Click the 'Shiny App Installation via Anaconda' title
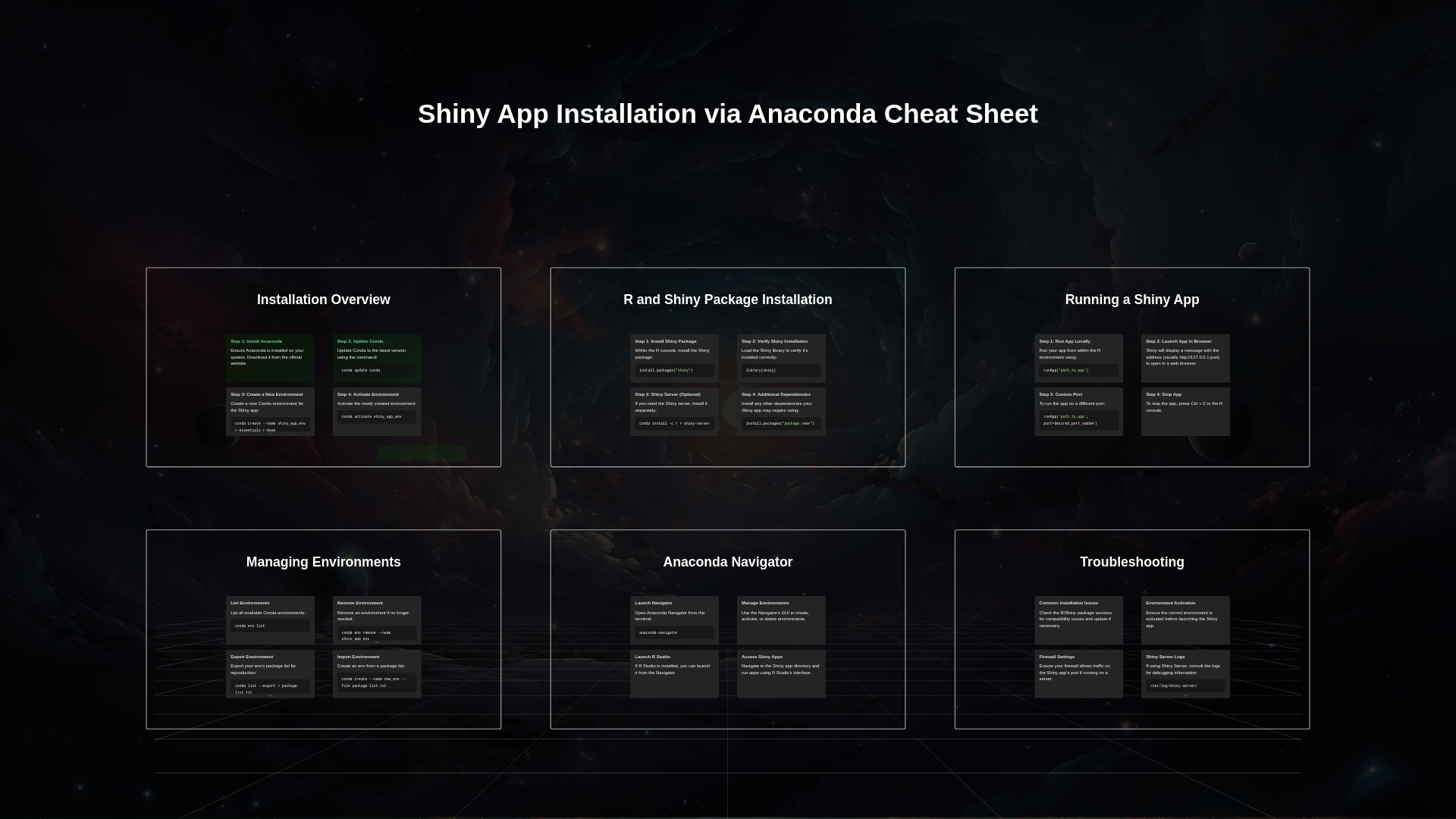The width and height of the screenshot is (1456, 819). tap(728, 114)
